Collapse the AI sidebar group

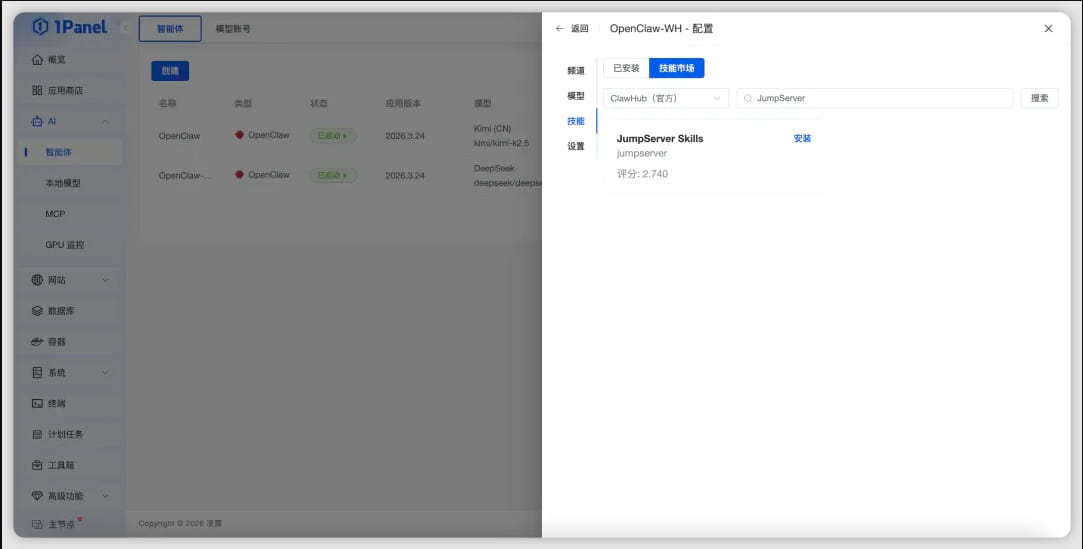105,121
